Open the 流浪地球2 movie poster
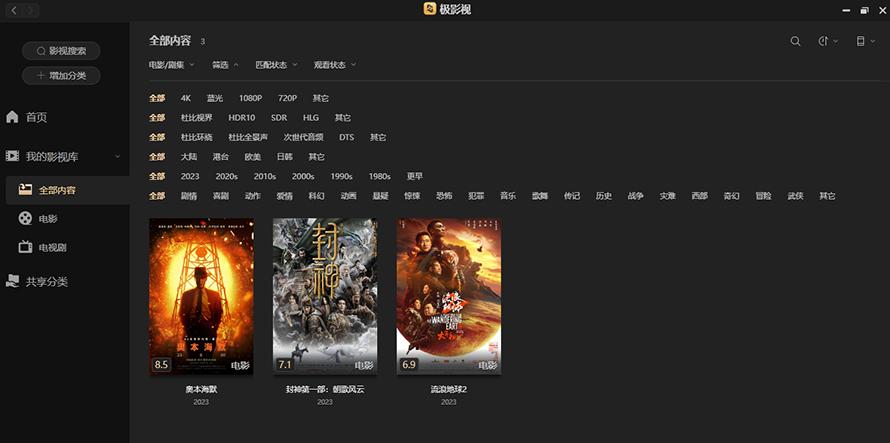This screenshot has width=890, height=443. coord(448,296)
